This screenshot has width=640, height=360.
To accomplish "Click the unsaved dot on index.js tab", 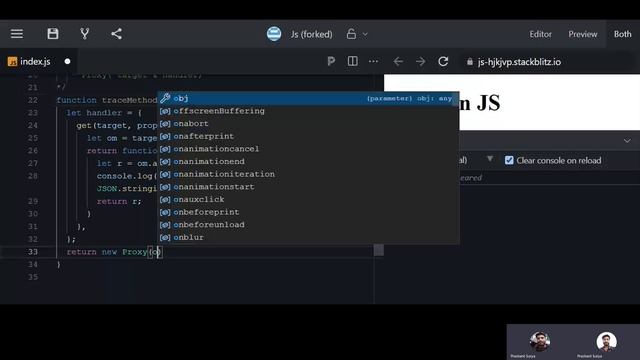I will [x=67, y=62].
